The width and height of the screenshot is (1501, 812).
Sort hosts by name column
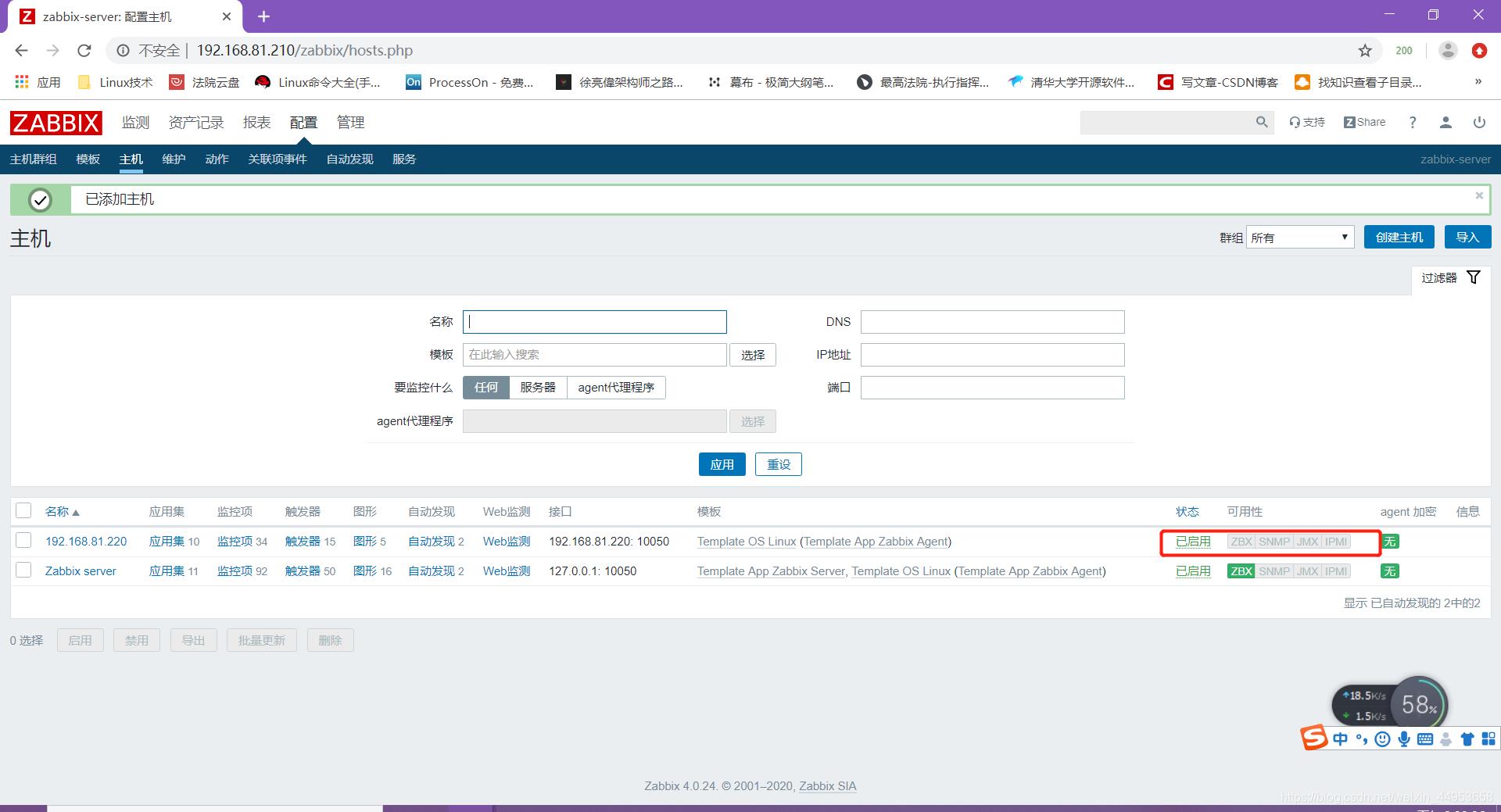(x=62, y=512)
